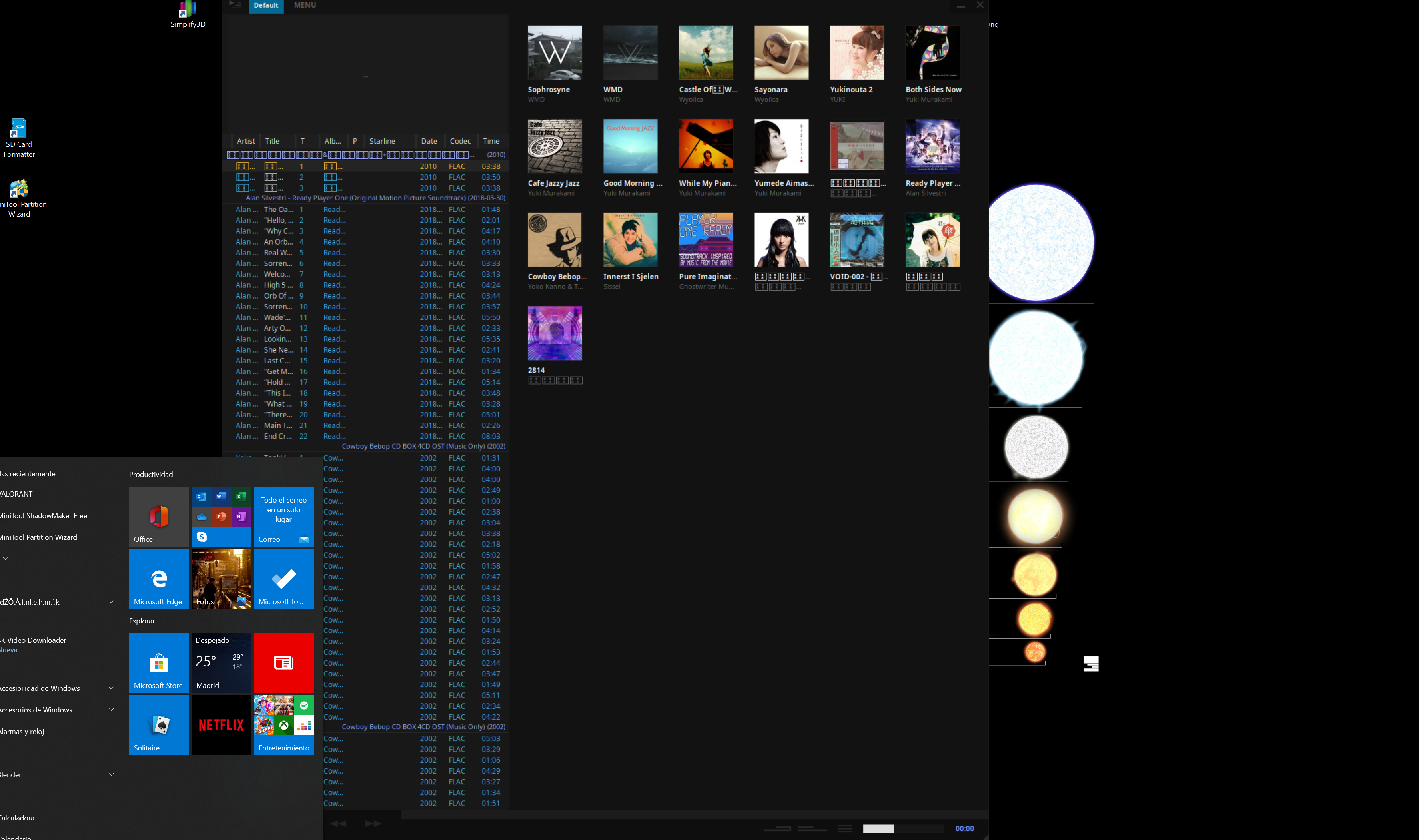Select the Cowboy Bebop album cover
The width and height of the screenshot is (1419, 840).
click(x=555, y=239)
